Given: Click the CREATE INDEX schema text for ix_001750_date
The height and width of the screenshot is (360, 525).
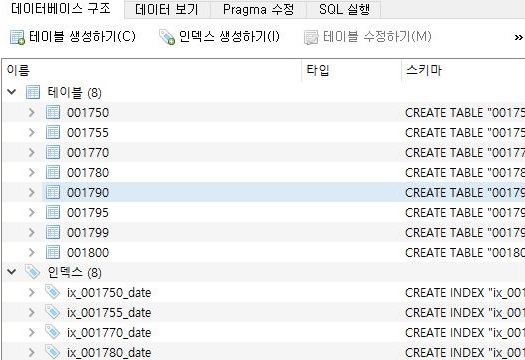Looking at the screenshot, I should tap(465, 293).
